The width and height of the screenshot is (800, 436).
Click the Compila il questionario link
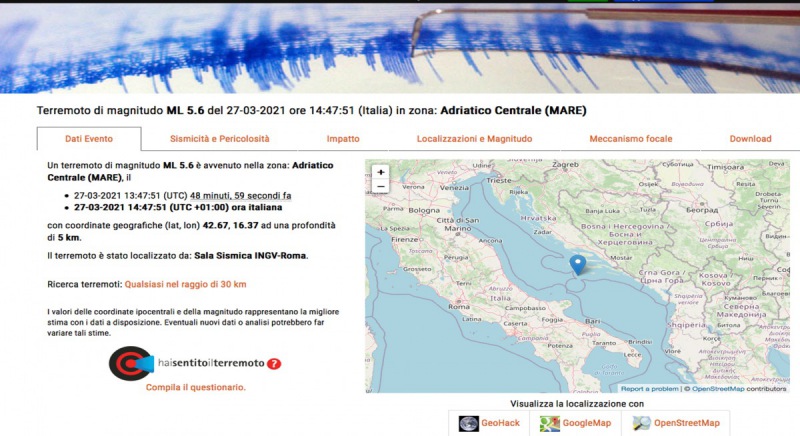[196, 387]
